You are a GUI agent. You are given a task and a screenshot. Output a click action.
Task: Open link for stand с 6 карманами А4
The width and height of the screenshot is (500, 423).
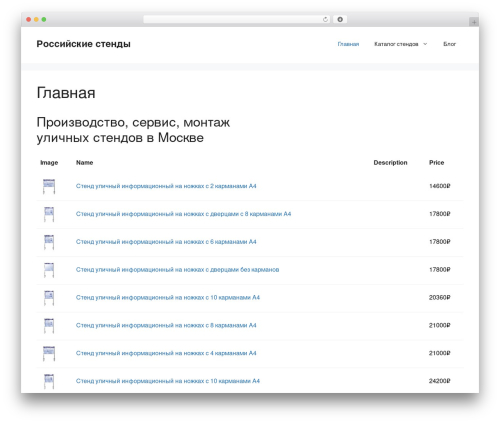(166, 242)
